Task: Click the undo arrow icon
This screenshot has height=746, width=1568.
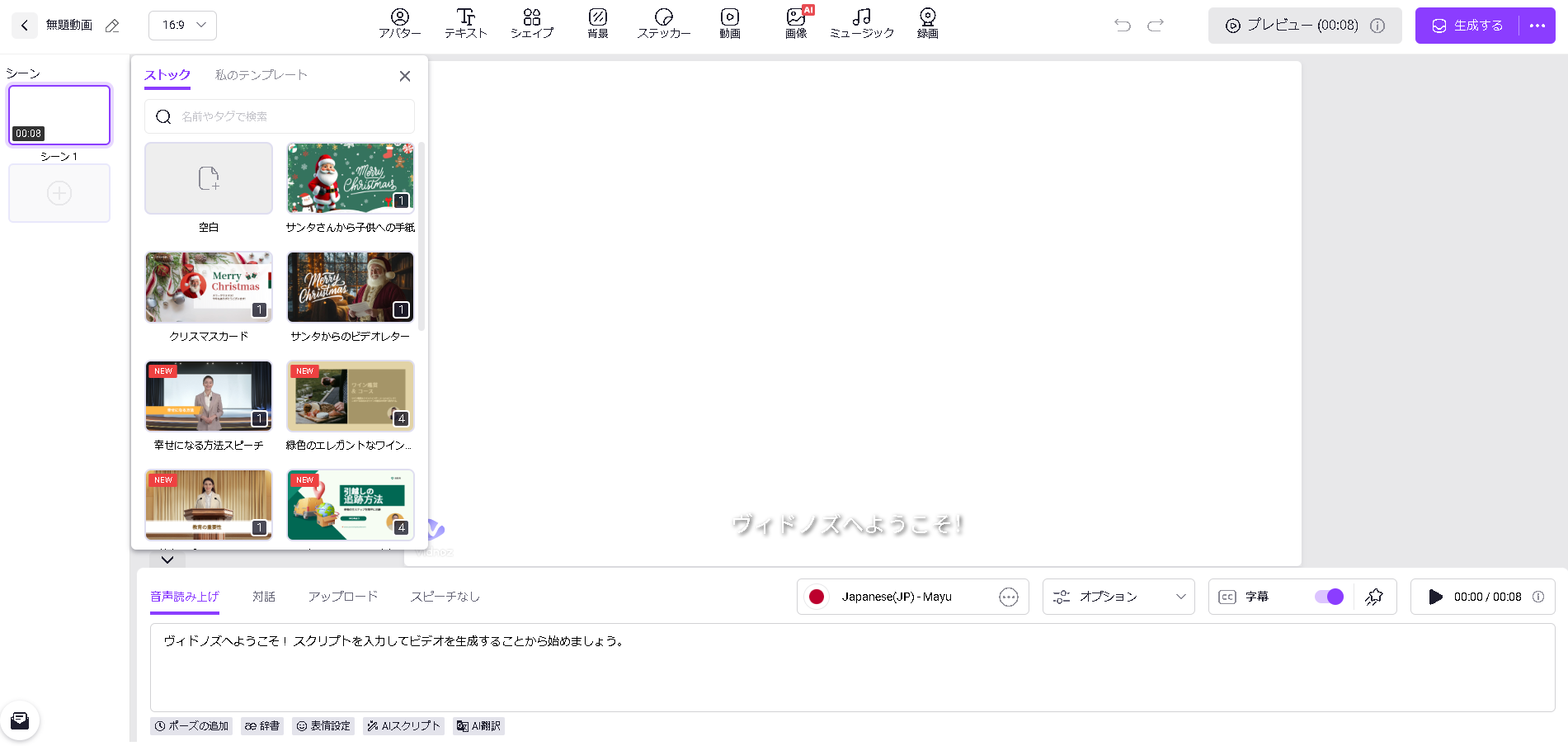Action: pyautogui.click(x=1123, y=26)
